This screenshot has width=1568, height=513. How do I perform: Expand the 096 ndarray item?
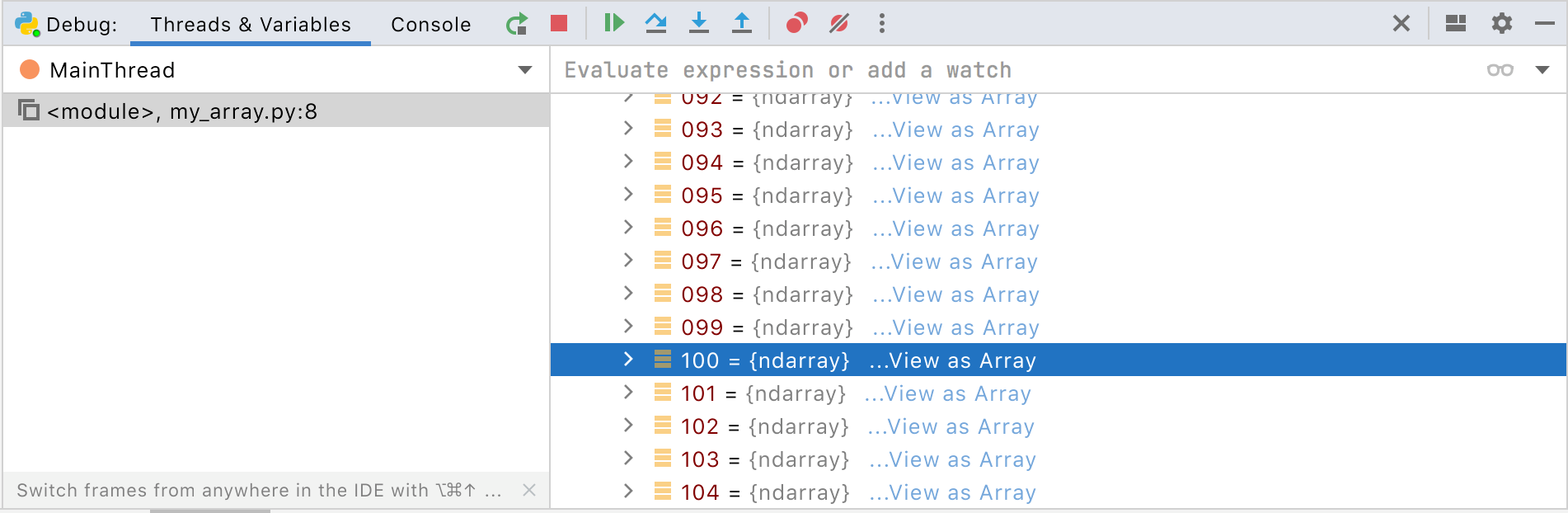pyautogui.click(x=628, y=228)
